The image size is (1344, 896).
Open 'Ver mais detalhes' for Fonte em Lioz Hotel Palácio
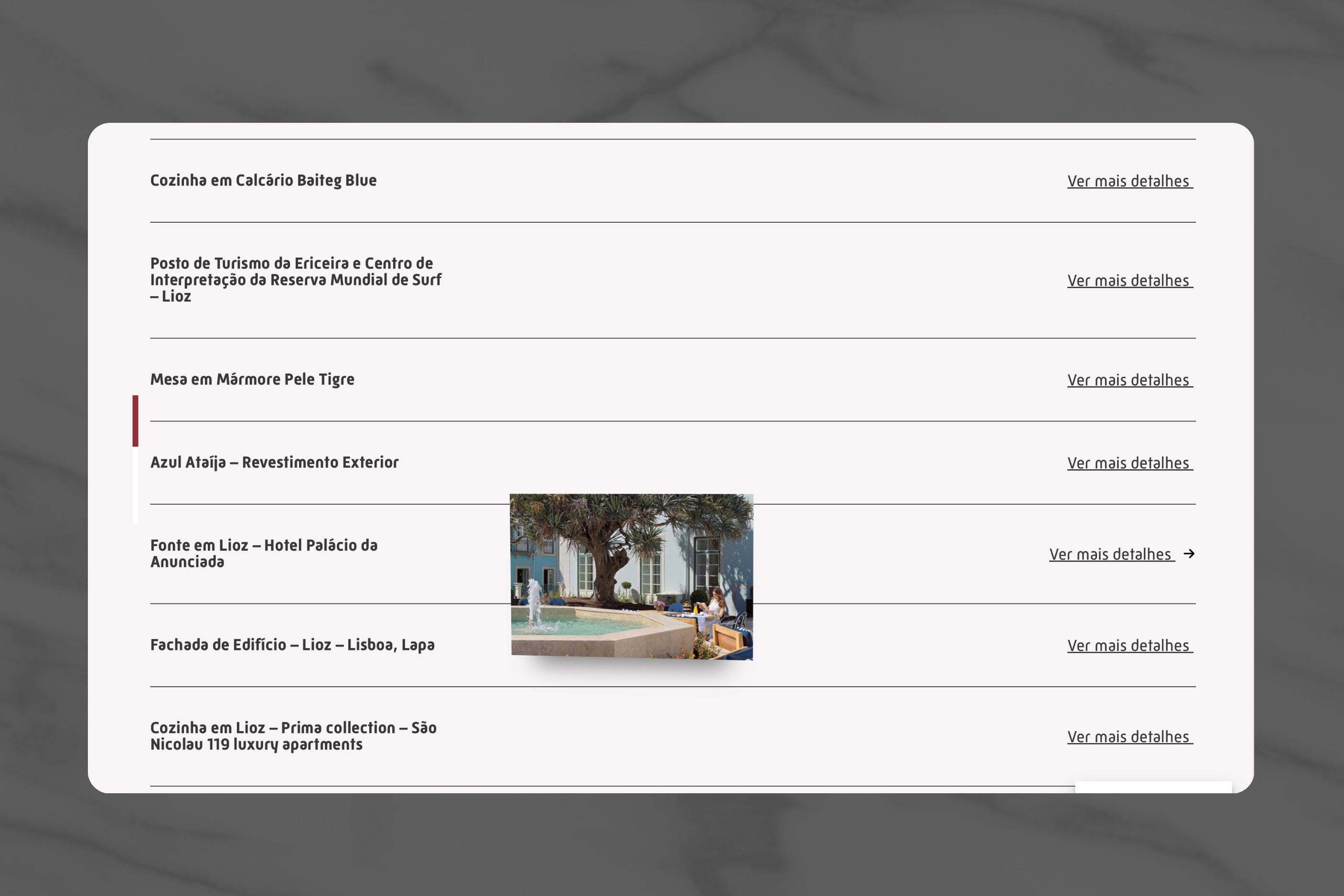pos(1111,554)
